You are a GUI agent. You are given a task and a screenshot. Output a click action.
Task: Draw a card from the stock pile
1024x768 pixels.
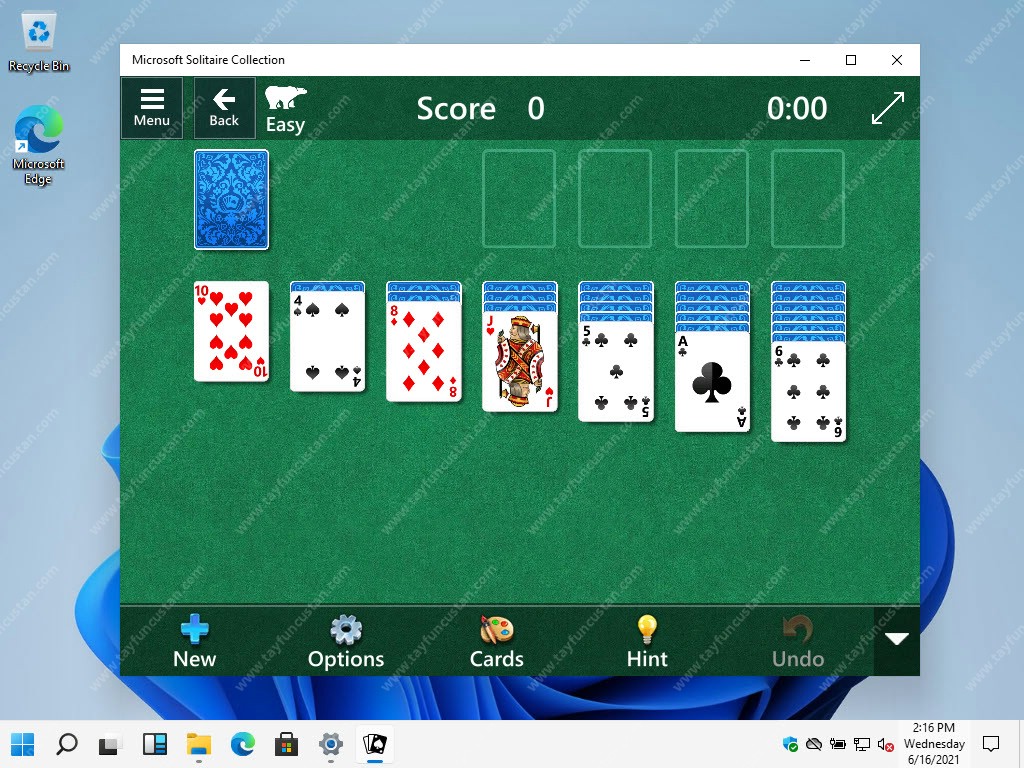point(231,199)
